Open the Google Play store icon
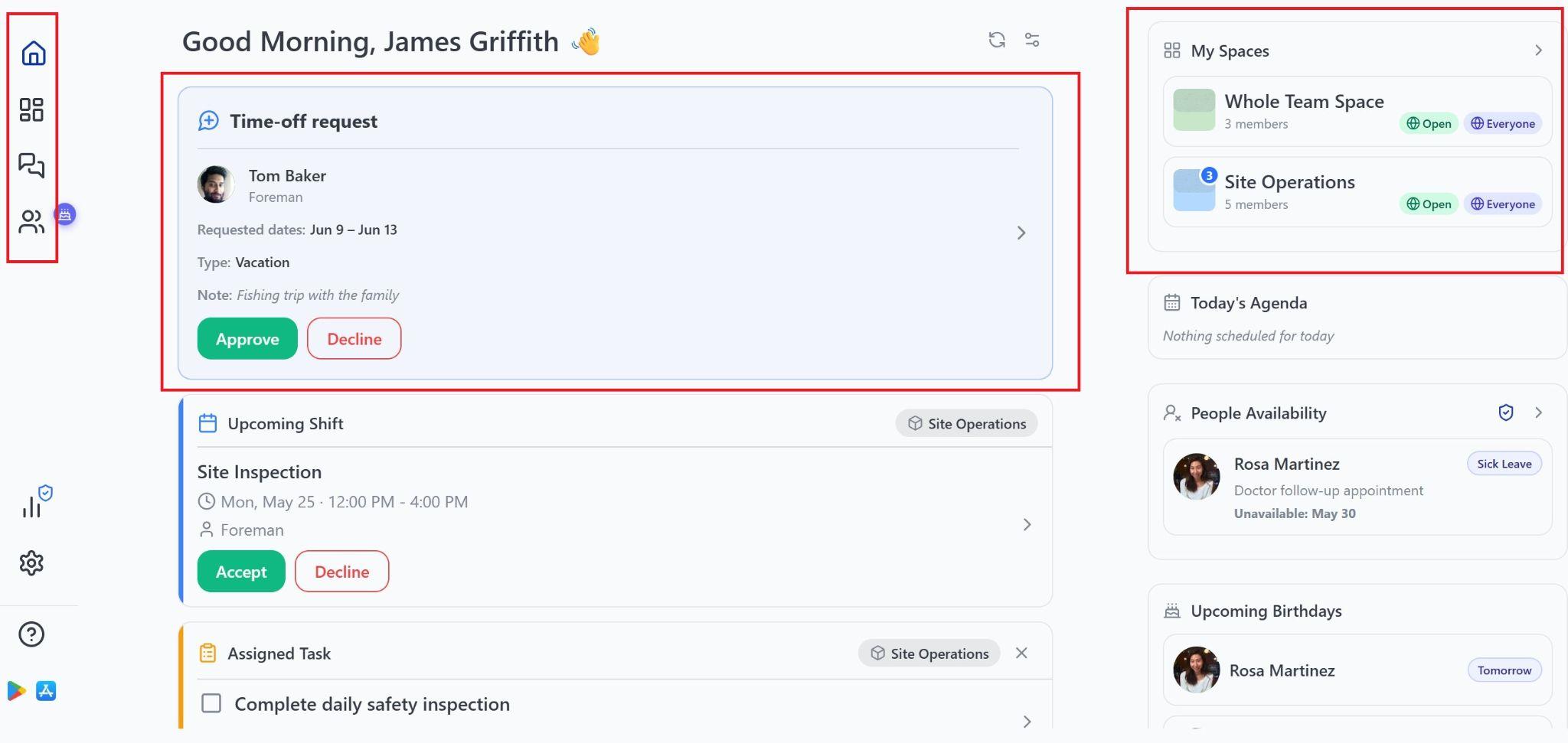This screenshot has width=1568, height=743. point(16,691)
